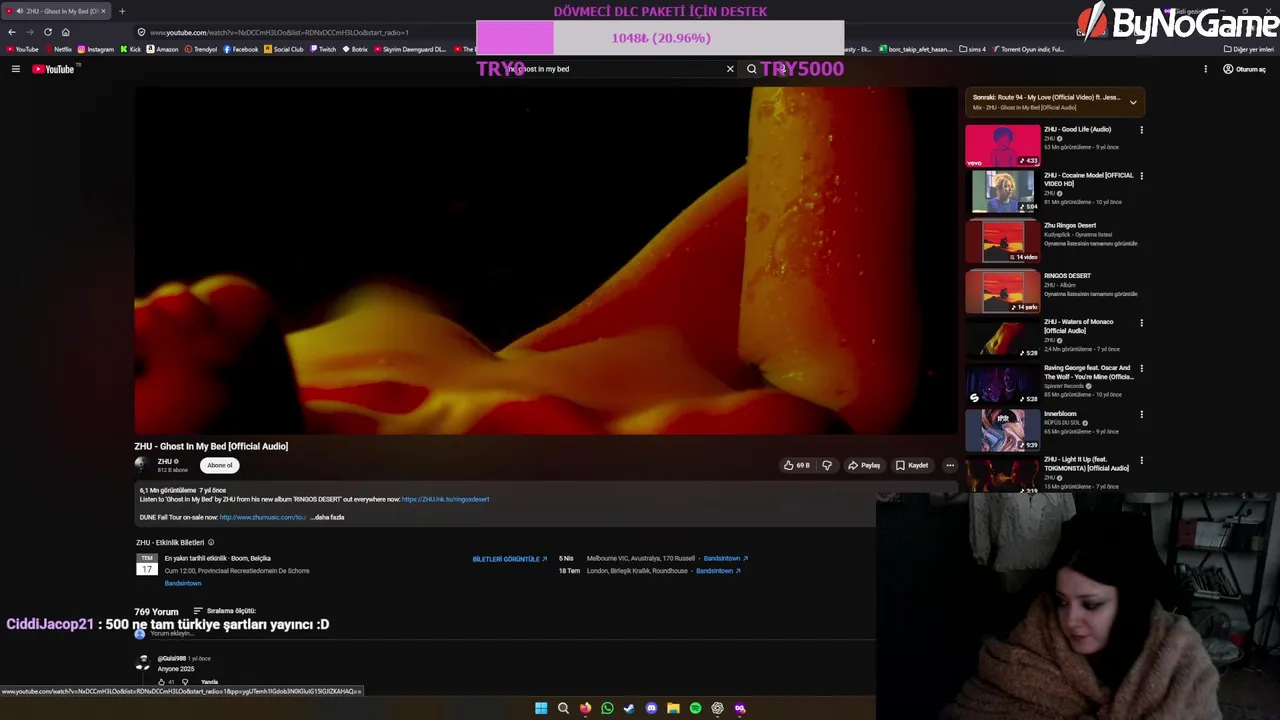Click the YouTube logo in the header
Image resolution: width=1280 pixels, height=720 pixels.
coord(53,69)
